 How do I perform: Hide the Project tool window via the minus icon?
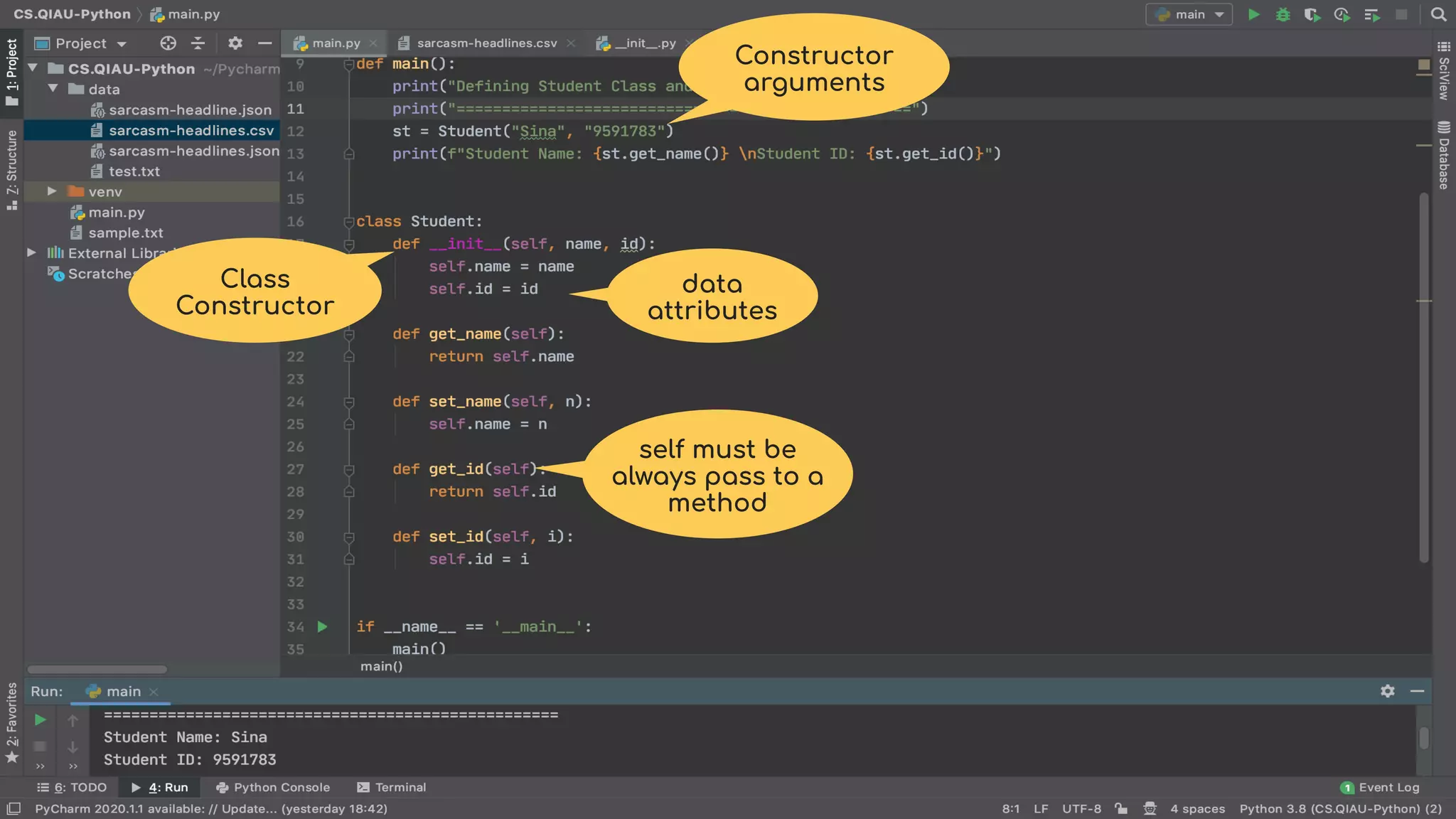(x=265, y=43)
